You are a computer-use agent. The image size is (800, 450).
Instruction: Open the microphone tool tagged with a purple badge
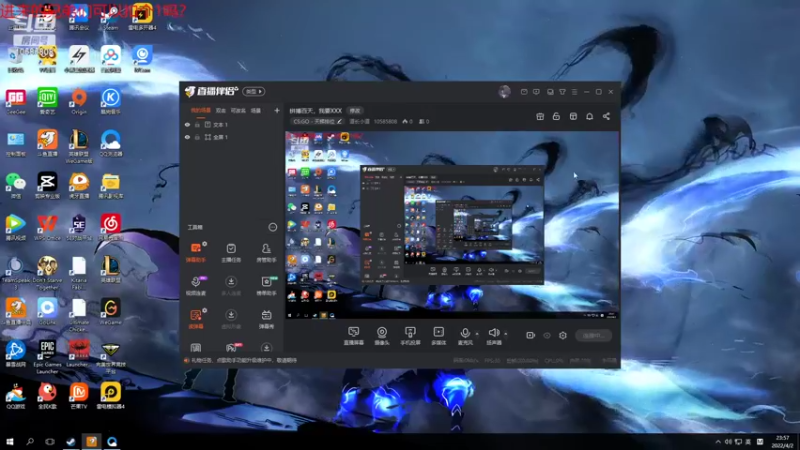point(196,286)
